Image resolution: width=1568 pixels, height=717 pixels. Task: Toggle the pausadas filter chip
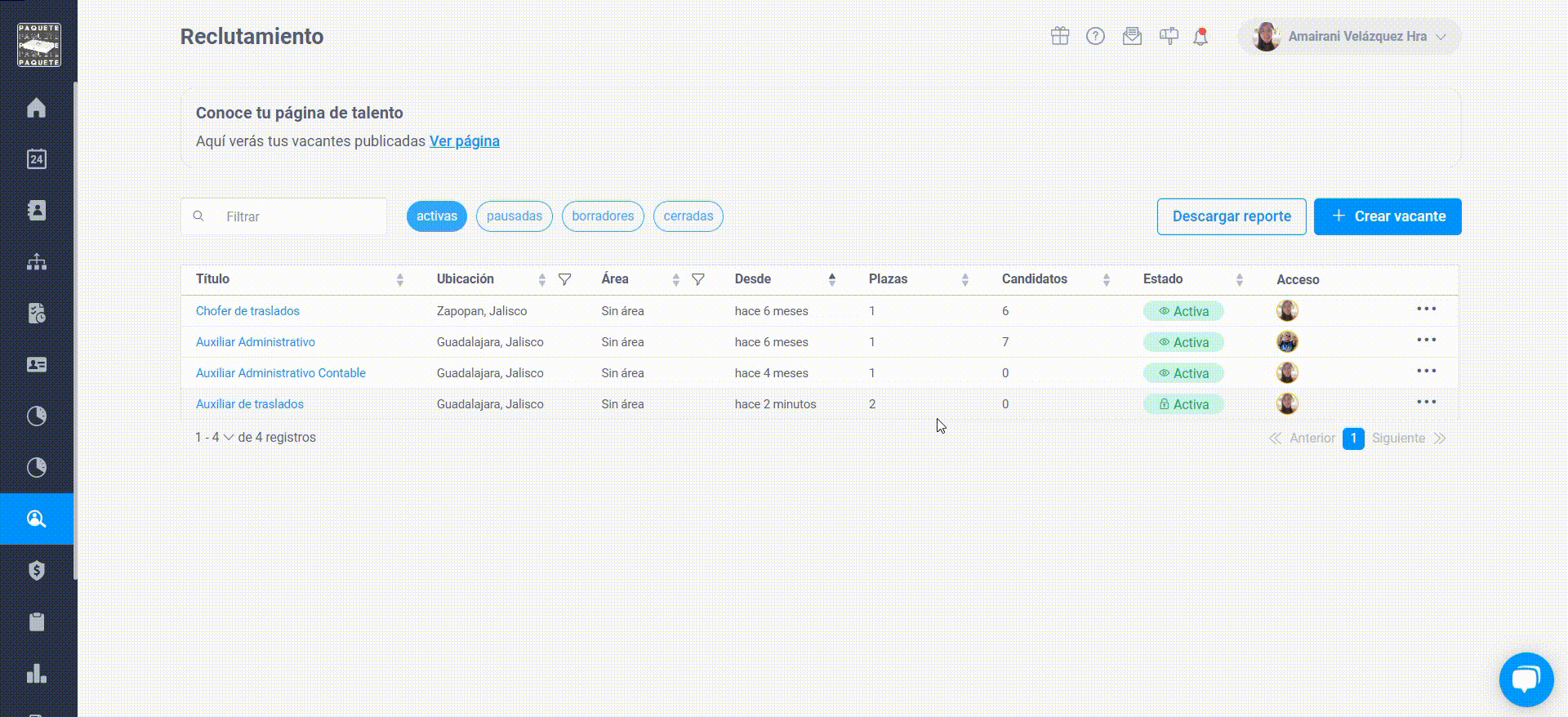click(514, 216)
